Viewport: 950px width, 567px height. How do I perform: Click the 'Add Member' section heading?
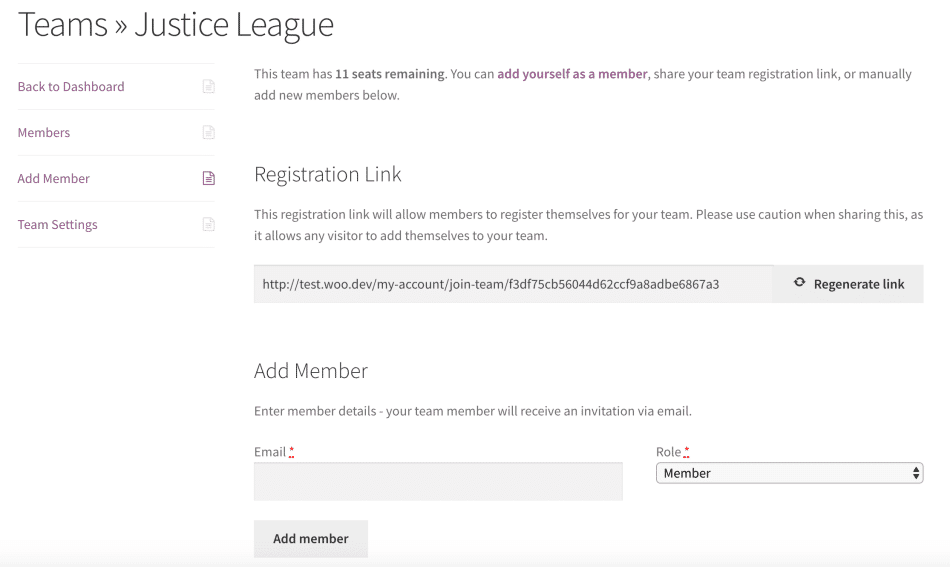click(311, 371)
